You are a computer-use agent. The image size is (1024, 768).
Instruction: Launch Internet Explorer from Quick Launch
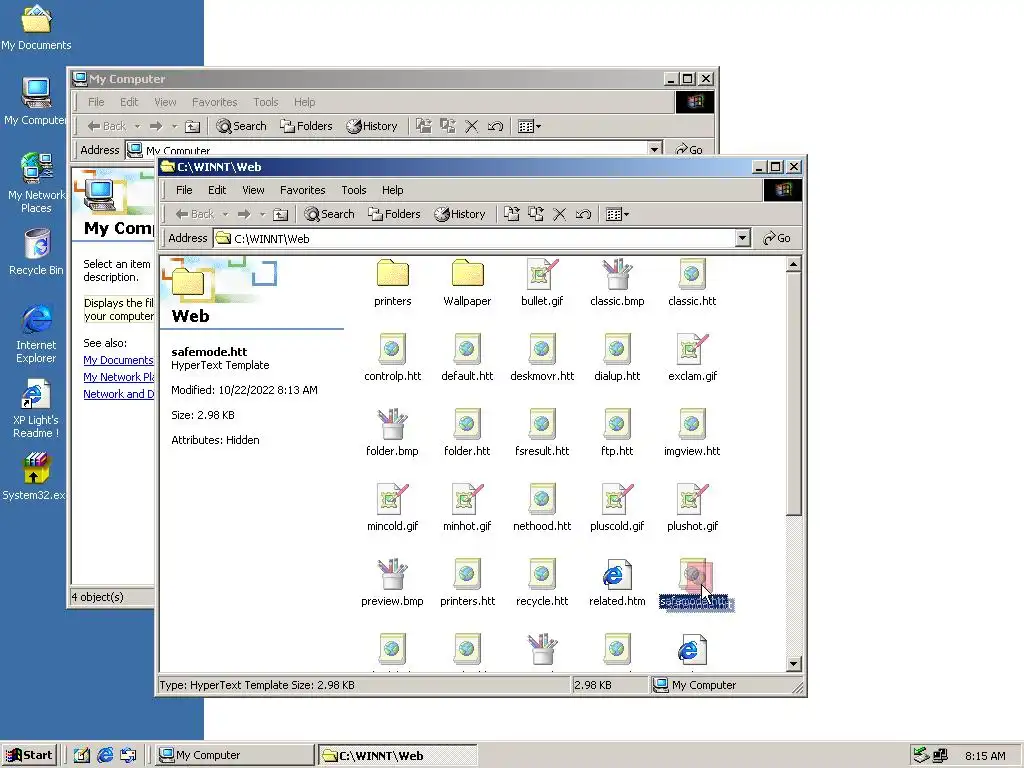click(105, 755)
